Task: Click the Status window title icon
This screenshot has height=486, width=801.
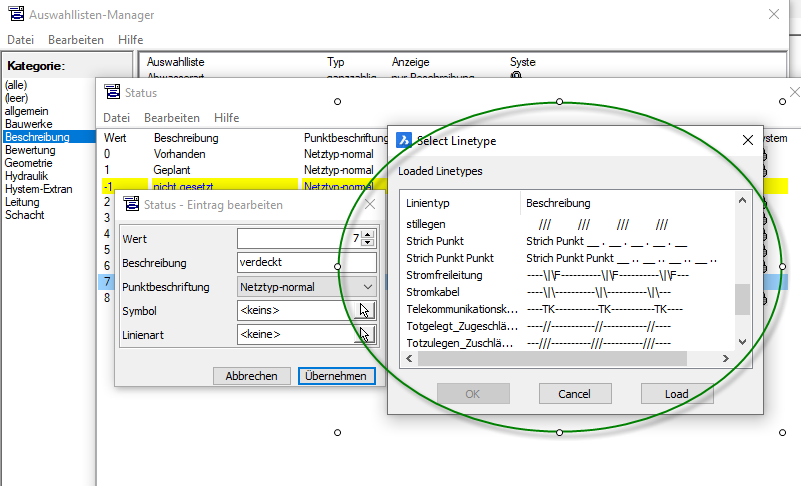Action: tap(112, 93)
